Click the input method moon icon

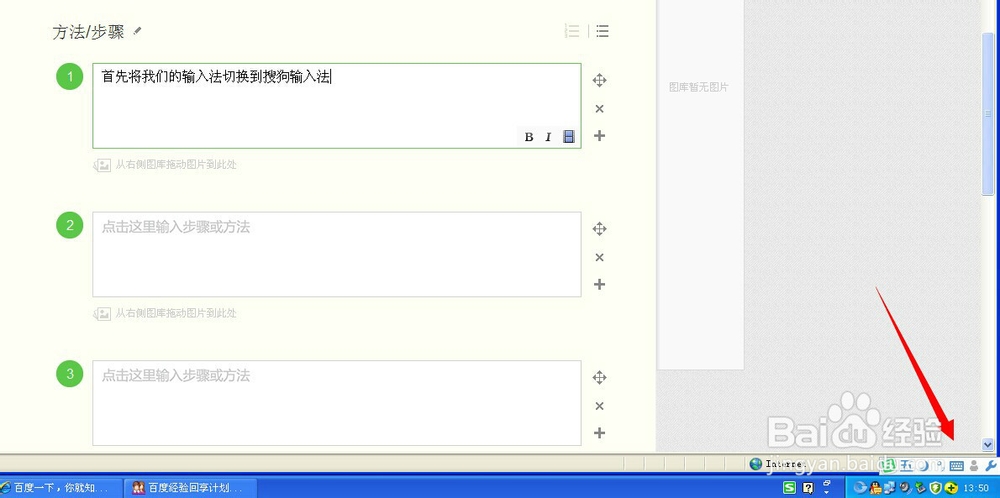pos(924,465)
